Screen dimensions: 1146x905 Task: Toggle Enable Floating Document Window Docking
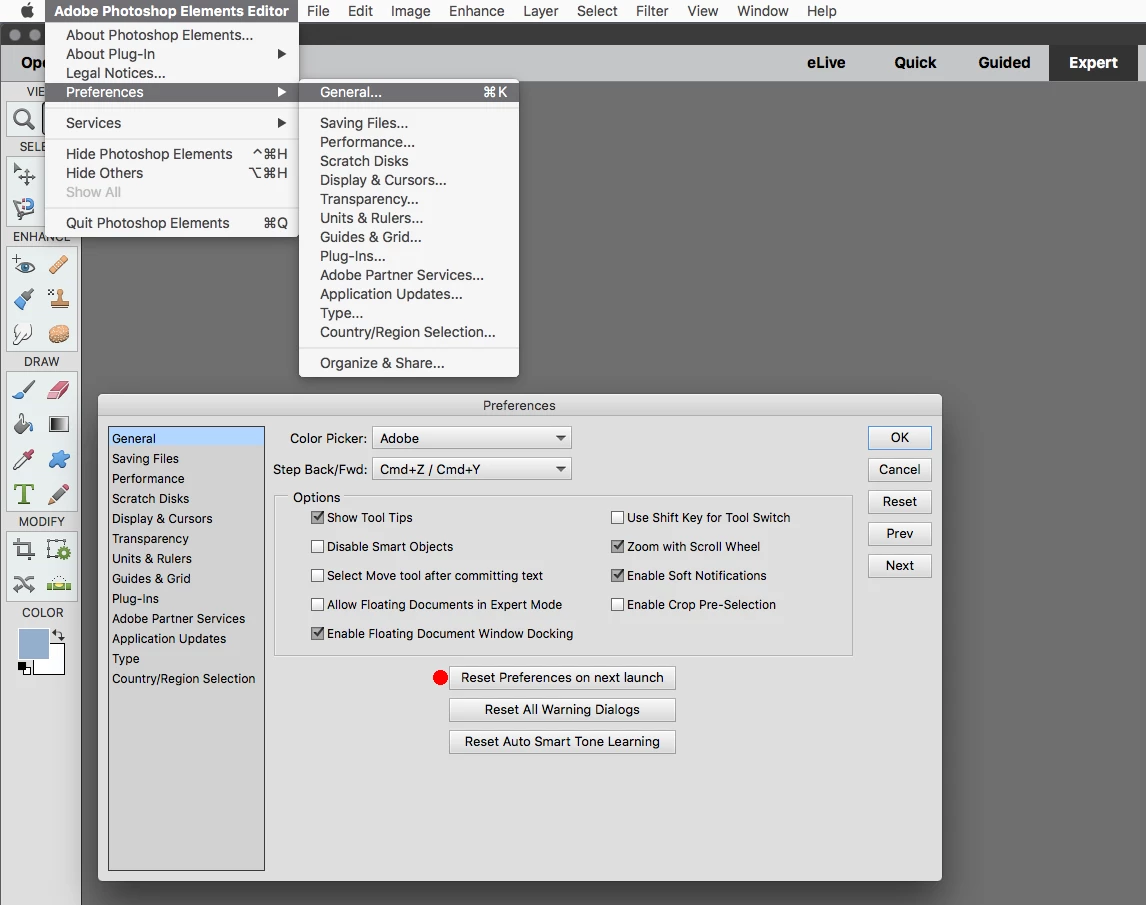coord(317,633)
